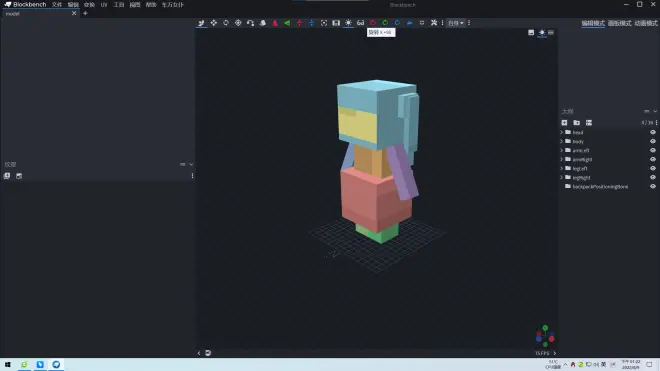Click the red X axis on navigation gizmo
Viewport: 660px width, 371px height.
click(552, 338)
